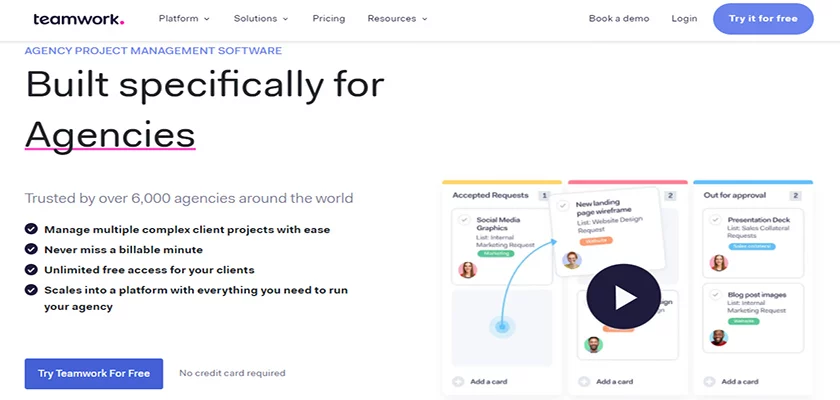Image resolution: width=840 pixels, height=400 pixels.
Task: Click avatar on New landing page wireframe card
Action: [572, 260]
